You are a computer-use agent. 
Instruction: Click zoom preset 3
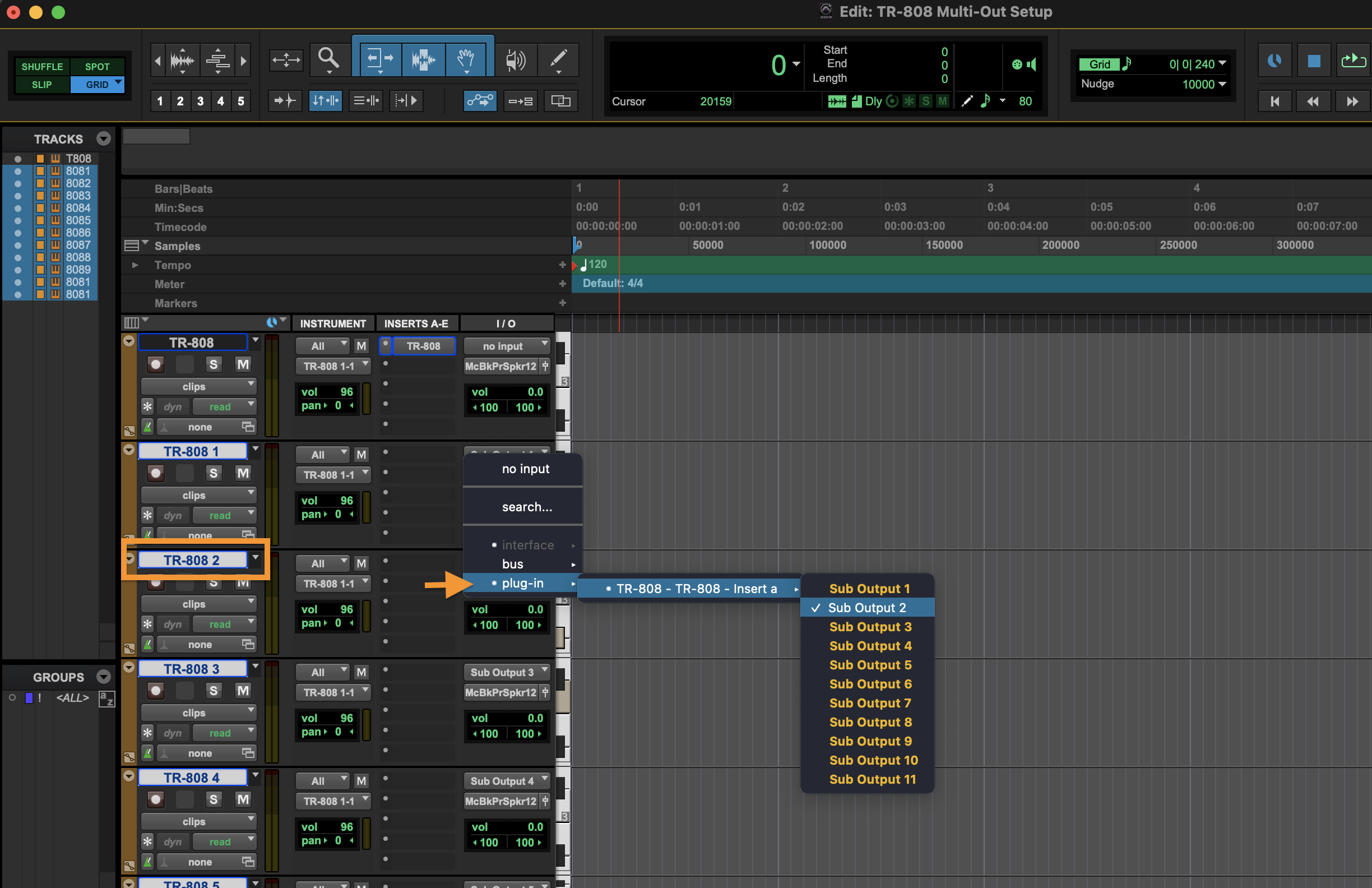[x=200, y=101]
